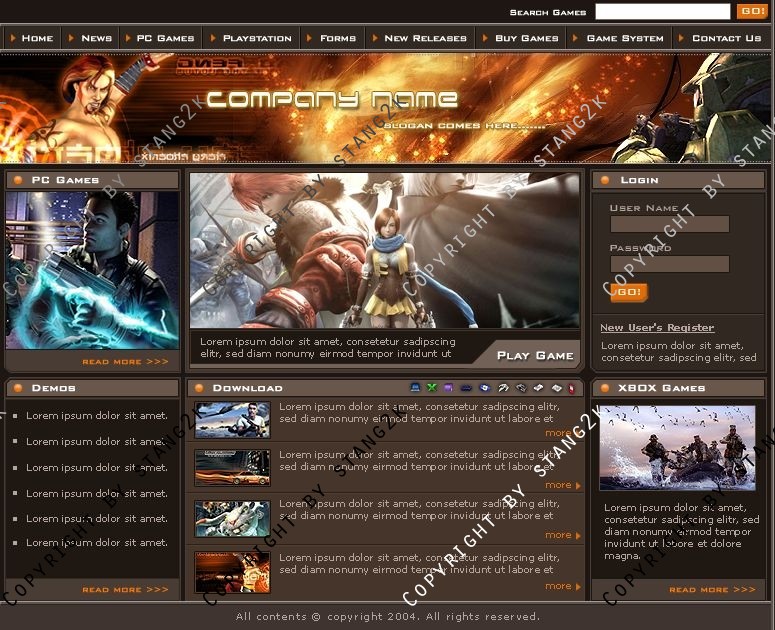Go to Buy Games in the navigation bar
The image size is (775, 630).
pyautogui.click(x=526, y=38)
